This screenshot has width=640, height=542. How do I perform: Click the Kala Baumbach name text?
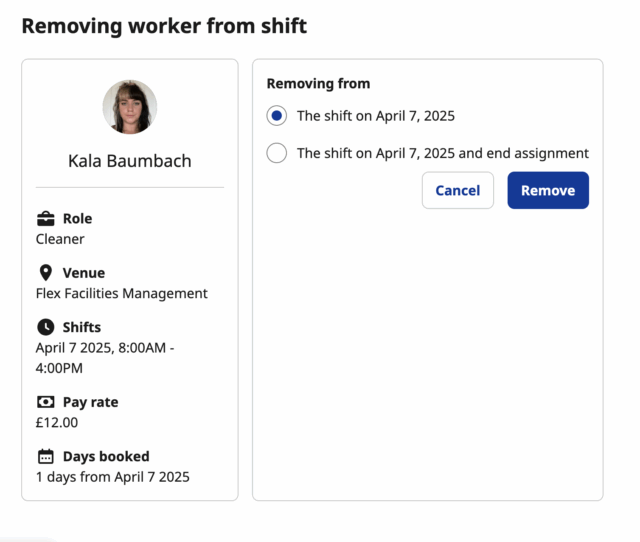(x=130, y=161)
